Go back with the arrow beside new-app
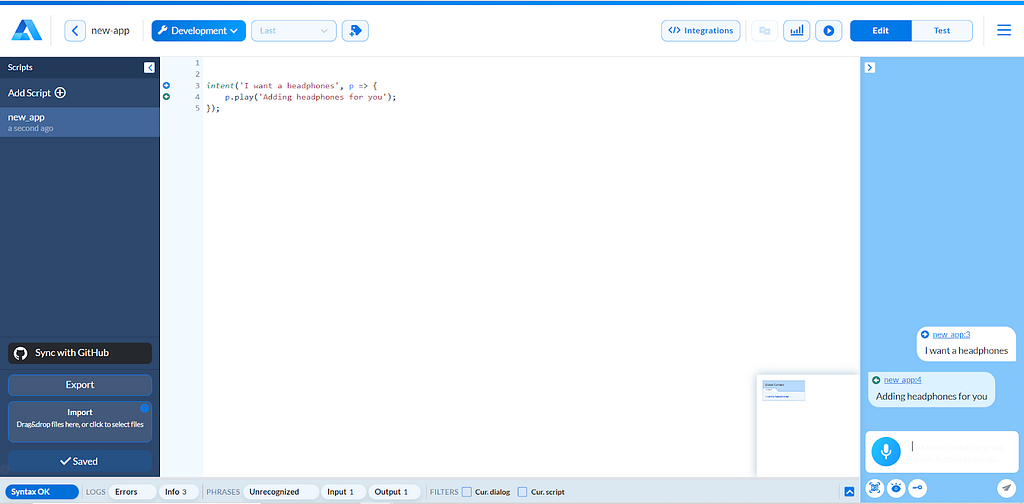 click(75, 31)
